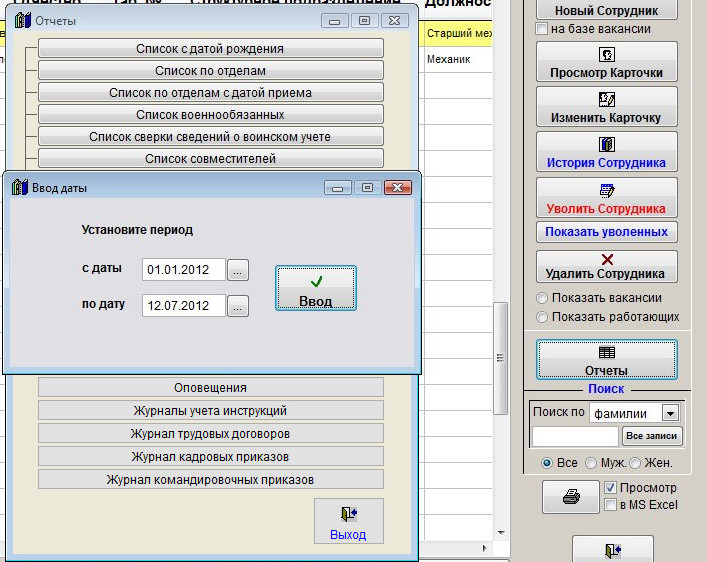Click 'Новый Сотрудник' button
The height and width of the screenshot is (562, 707).
(606, 10)
